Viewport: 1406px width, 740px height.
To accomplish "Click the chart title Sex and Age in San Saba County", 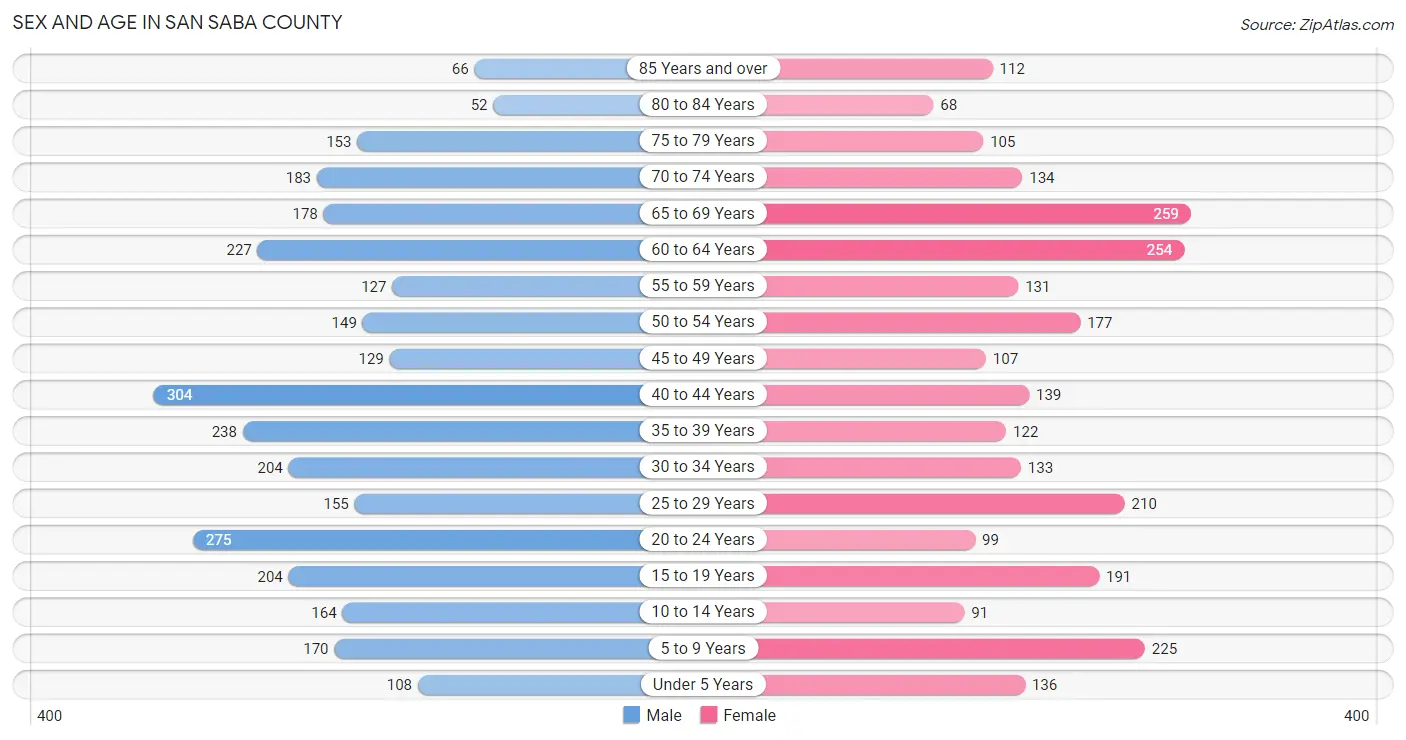I will coord(177,22).
